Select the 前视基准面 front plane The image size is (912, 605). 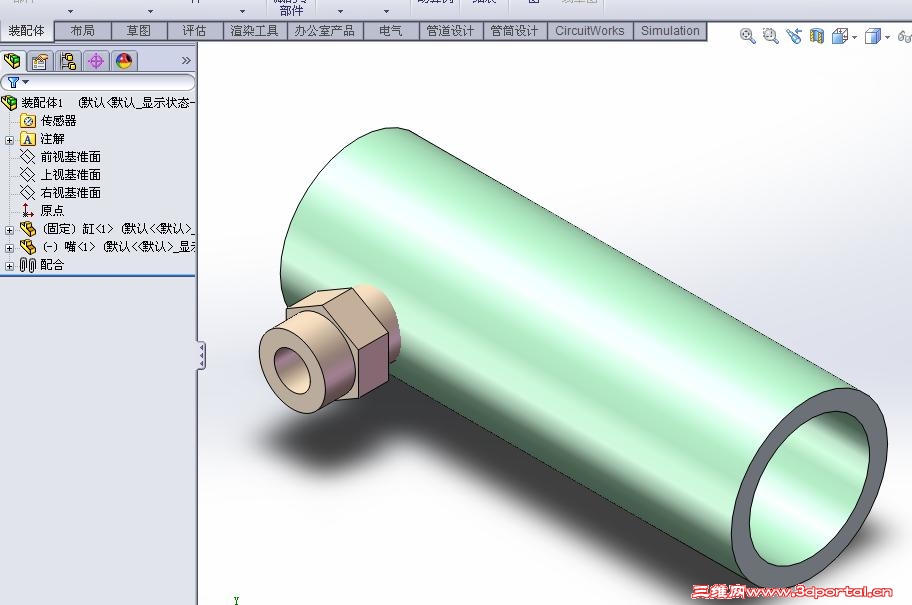tap(70, 157)
